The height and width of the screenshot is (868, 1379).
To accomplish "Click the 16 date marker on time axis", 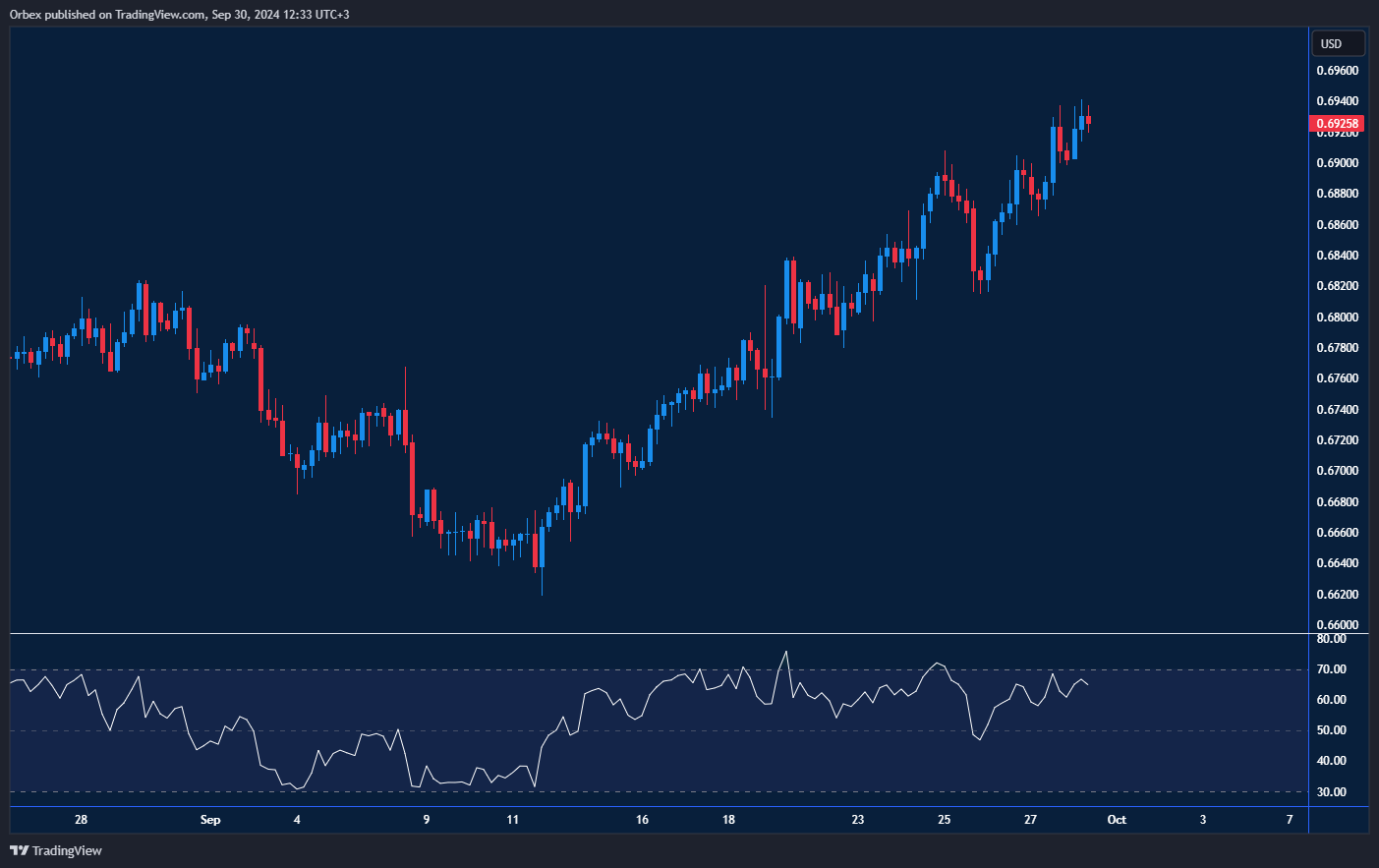I will point(642,820).
